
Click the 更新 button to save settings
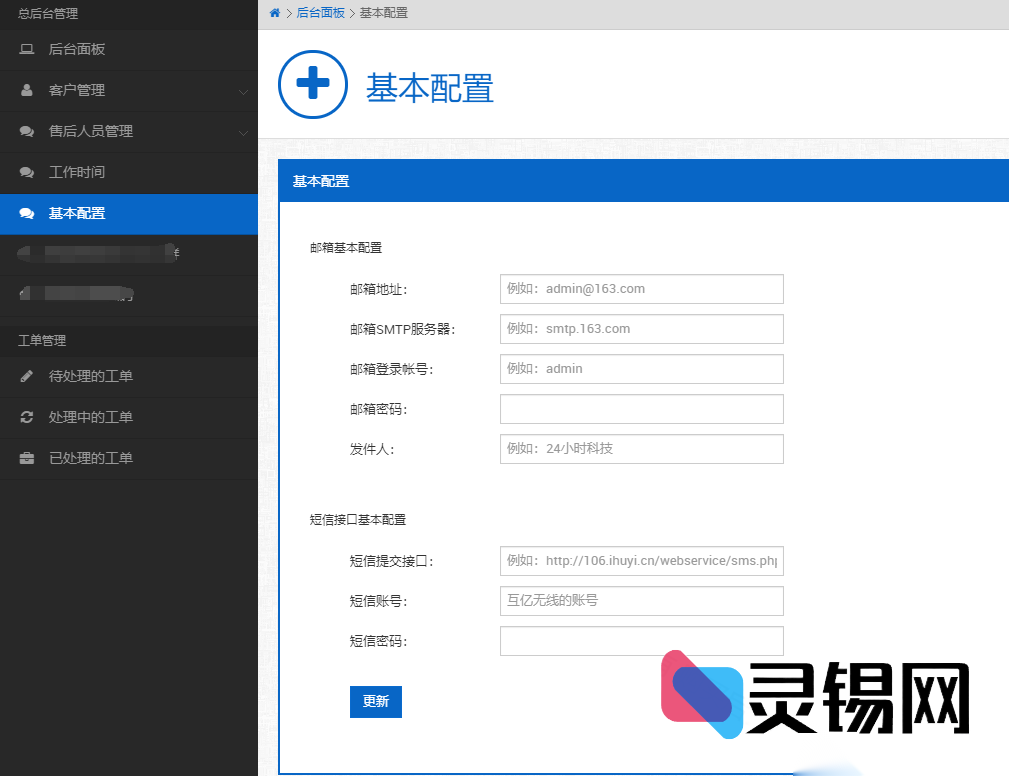click(x=375, y=701)
